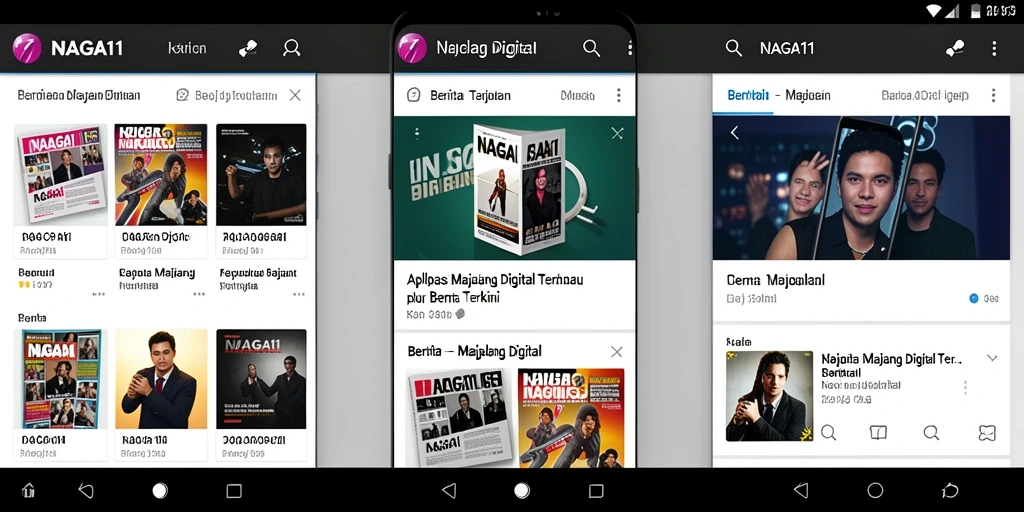Tap Wi-Fi icon in status bar

click(x=934, y=10)
